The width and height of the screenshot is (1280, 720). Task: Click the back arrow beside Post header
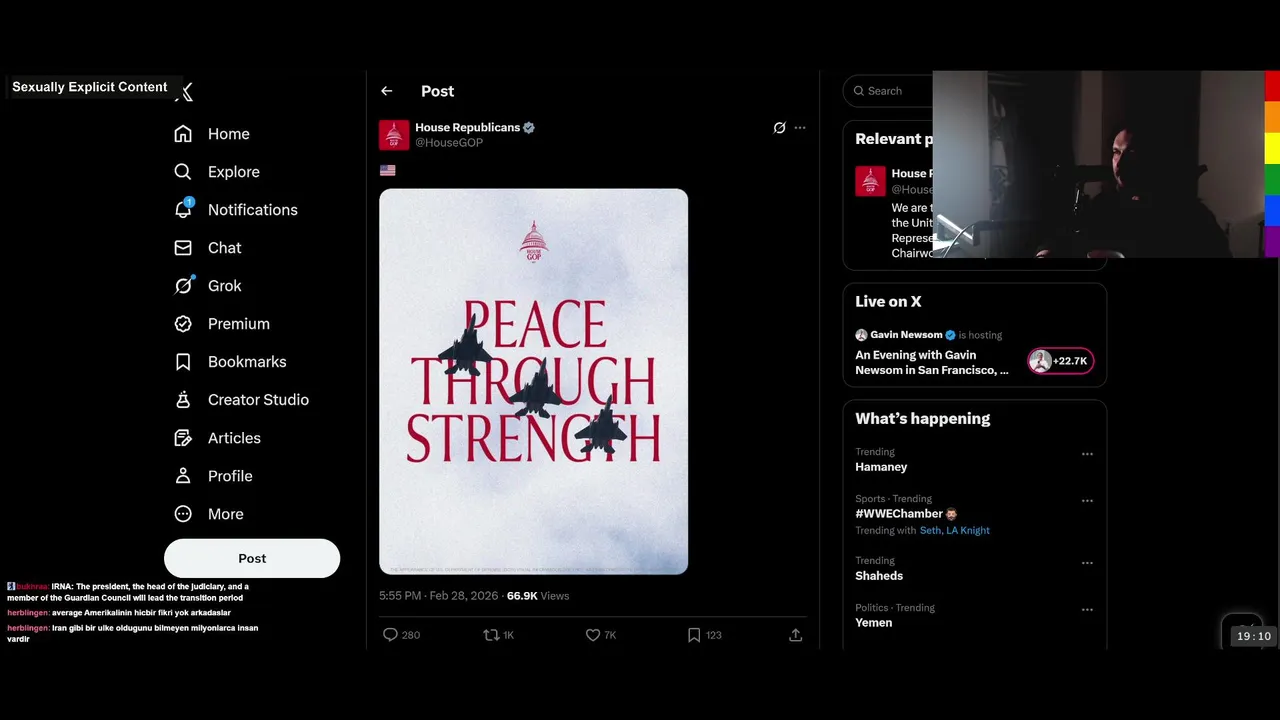387,91
